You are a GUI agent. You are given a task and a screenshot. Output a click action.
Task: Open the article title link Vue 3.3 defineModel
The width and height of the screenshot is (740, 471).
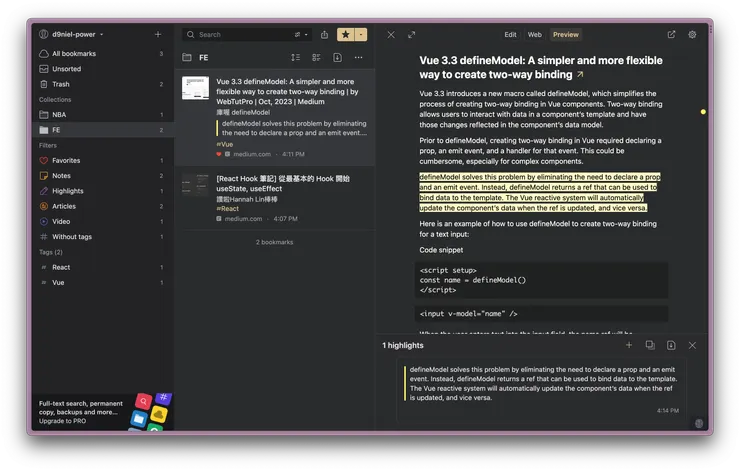[541, 67]
